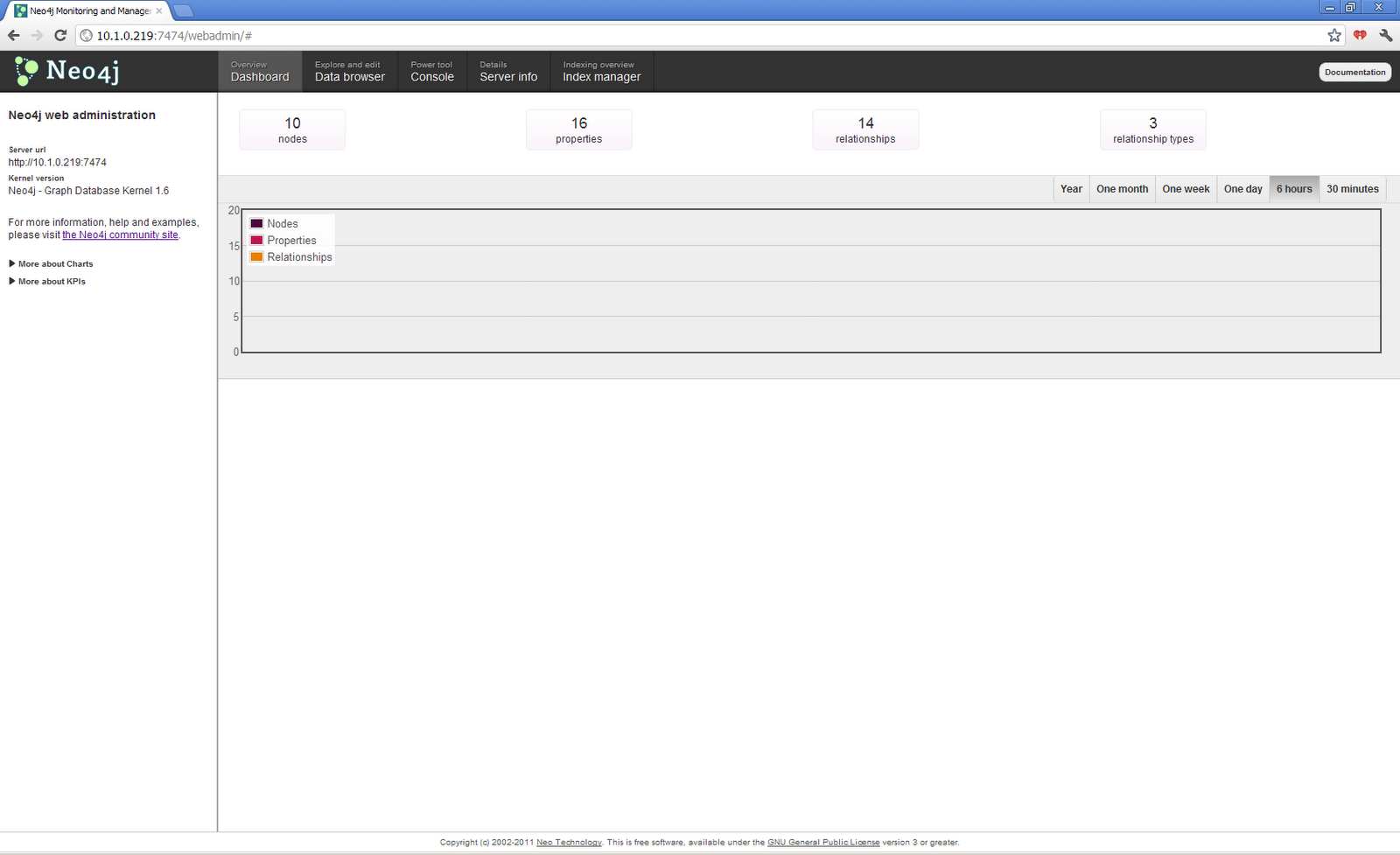Image resolution: width=1400 pixels, height=855 pixels.
Task: Restore down the browser window
Action: tap(1351, 7)
